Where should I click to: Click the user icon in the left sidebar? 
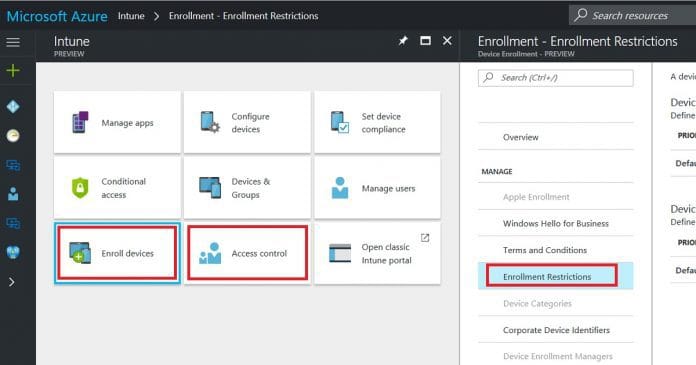[x=13, y=194]
